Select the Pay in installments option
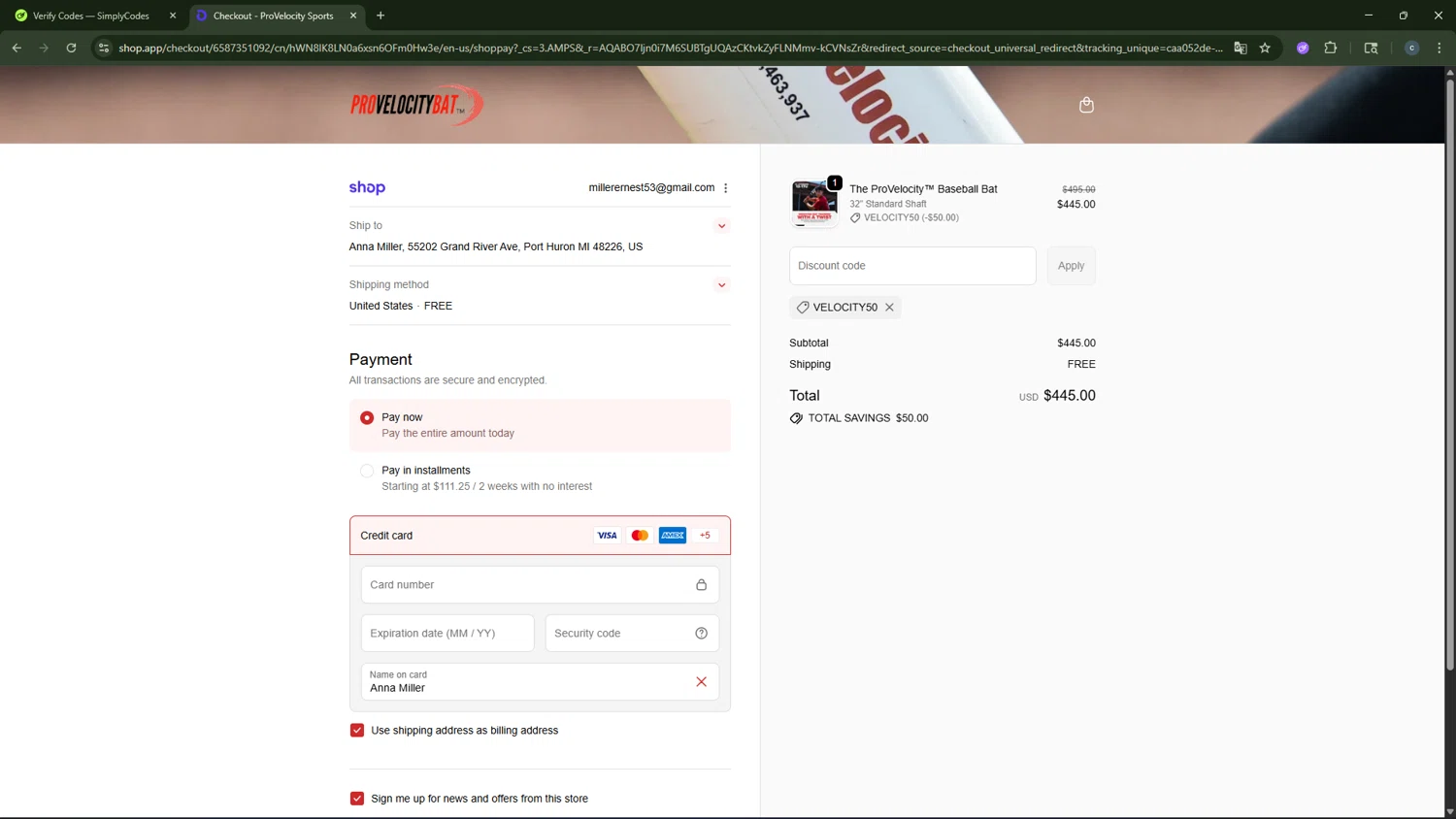This screenshot has height=819, width=1456. coord(367,471)
